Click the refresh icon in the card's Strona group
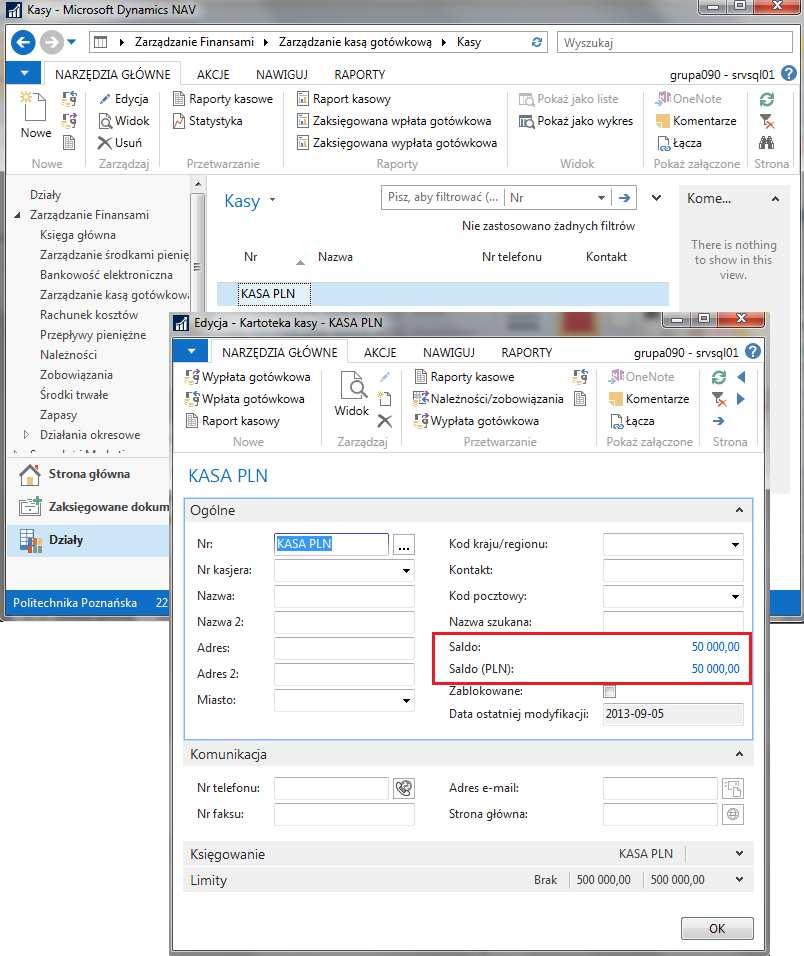 (x=719, y=377)
